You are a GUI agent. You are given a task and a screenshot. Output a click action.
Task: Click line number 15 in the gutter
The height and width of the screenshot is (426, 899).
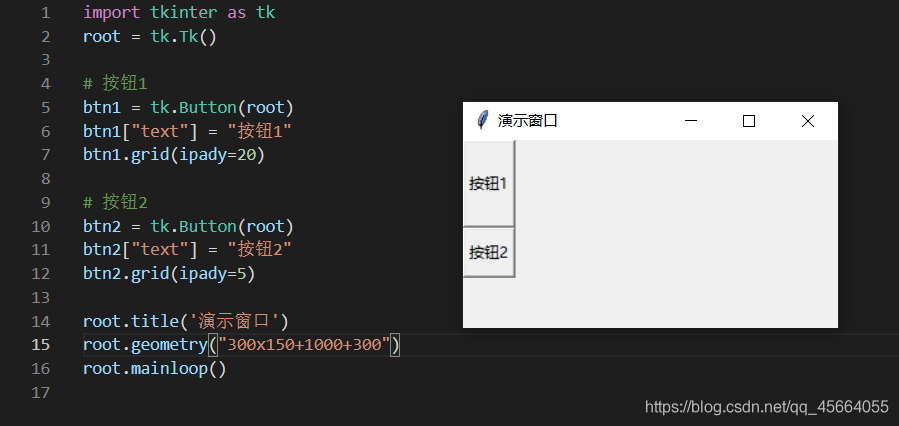click(41, 345)
